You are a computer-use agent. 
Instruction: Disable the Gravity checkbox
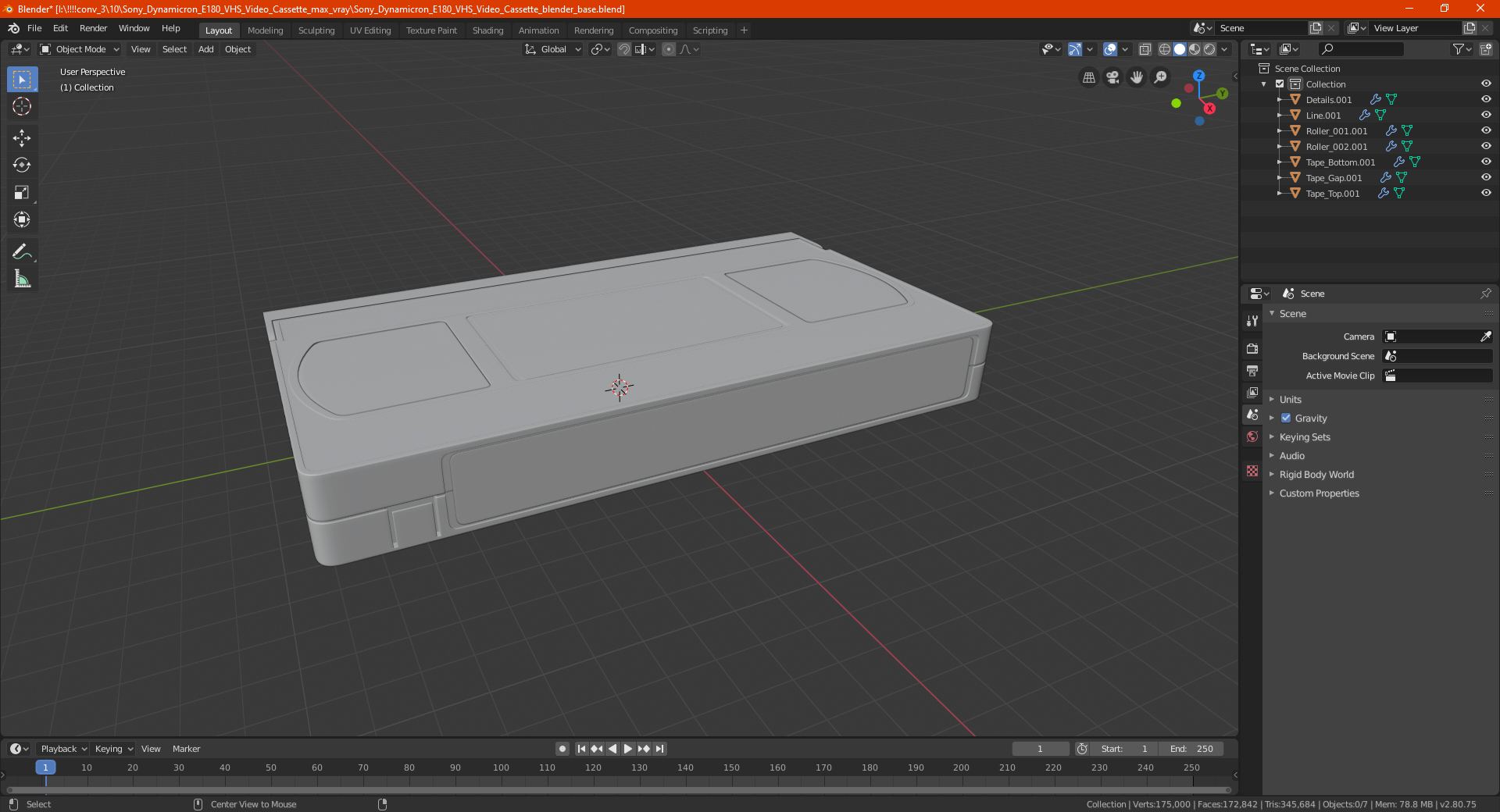coord(1286,418)
